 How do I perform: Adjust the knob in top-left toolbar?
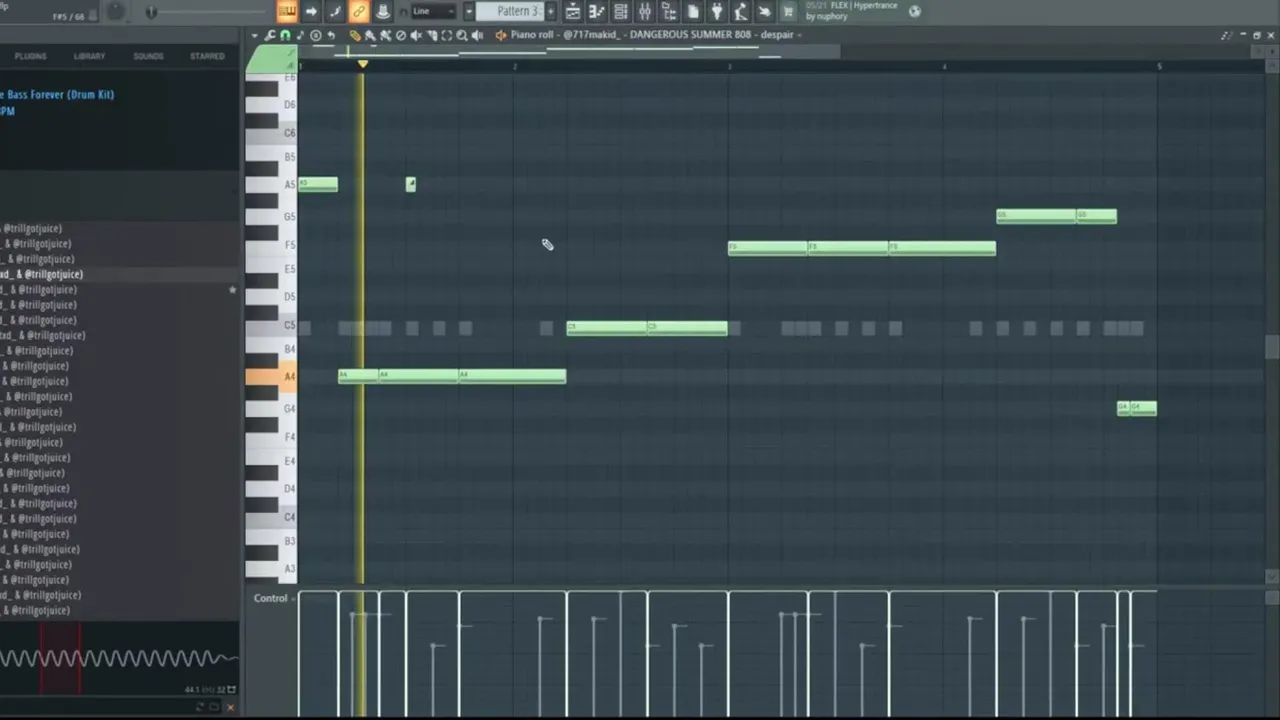(116, 11)
